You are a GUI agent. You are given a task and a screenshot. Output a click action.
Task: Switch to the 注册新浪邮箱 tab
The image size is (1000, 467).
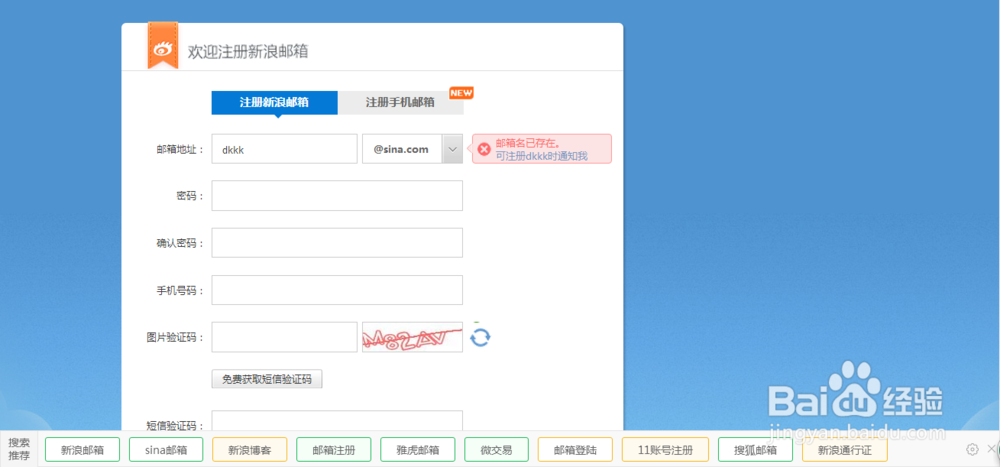click(274, 103)
